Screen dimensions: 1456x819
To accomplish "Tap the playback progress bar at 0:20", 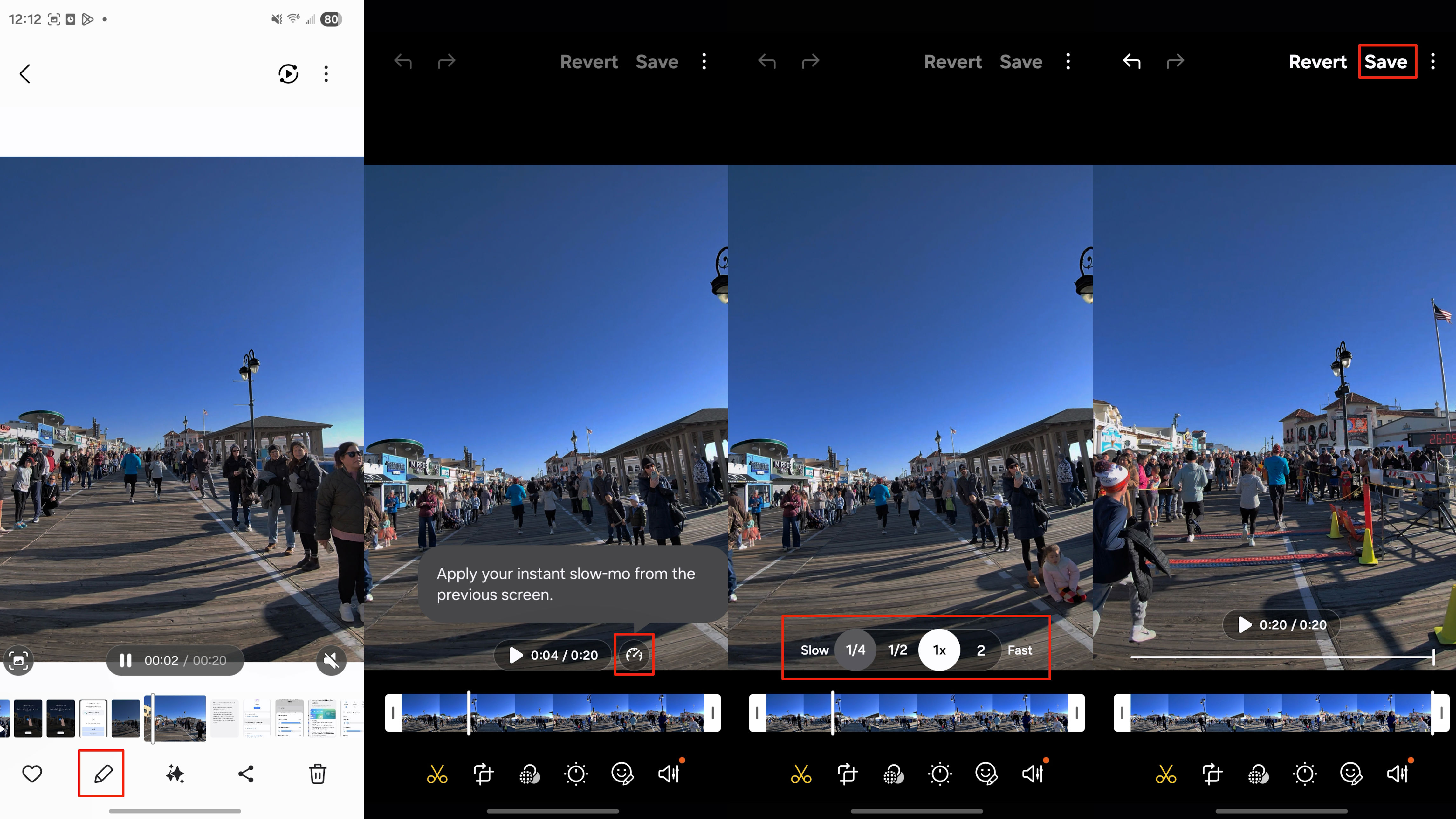I will [x=1281, y=657].
